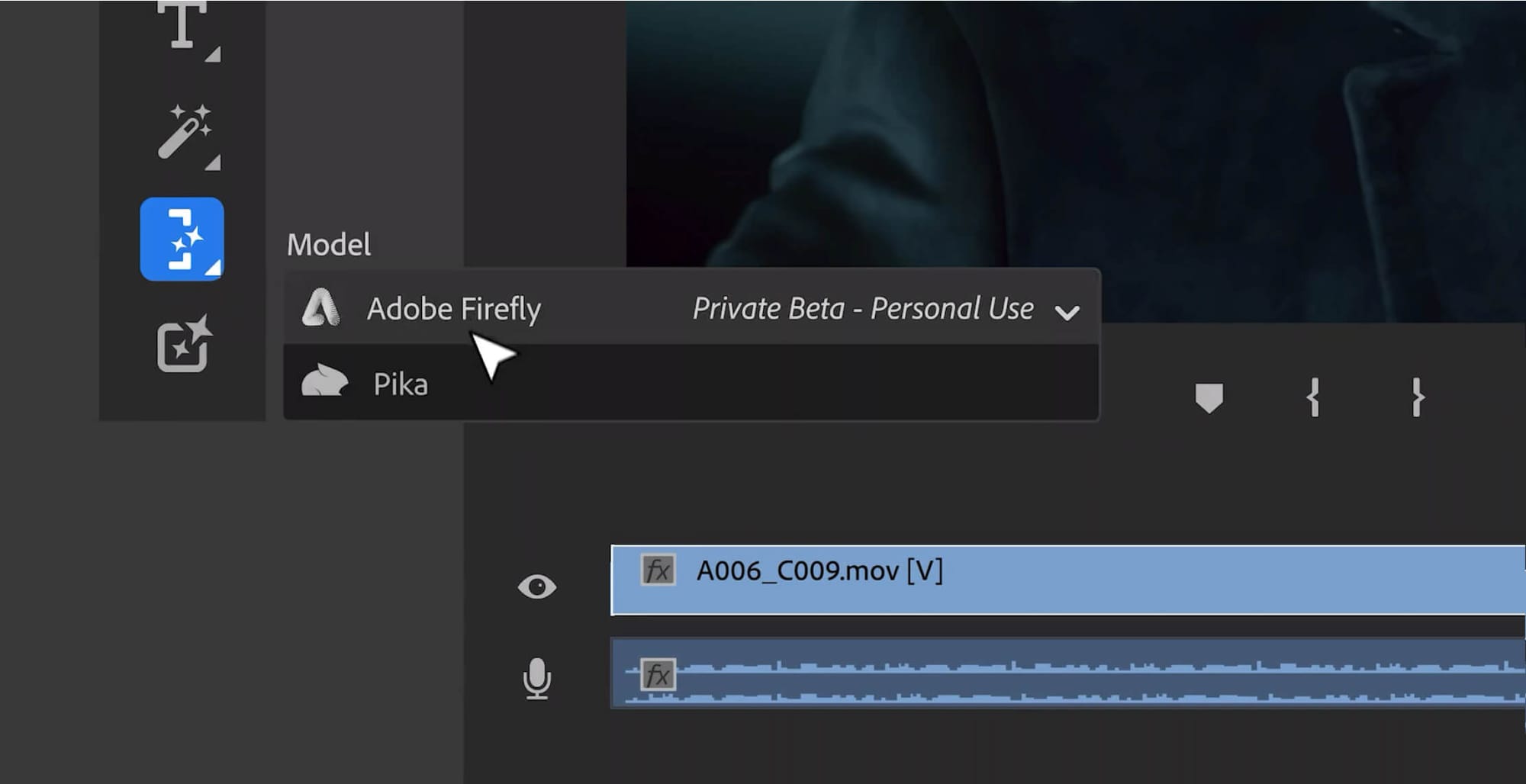
Task: Click the Model label above the list
Action: 330,244
